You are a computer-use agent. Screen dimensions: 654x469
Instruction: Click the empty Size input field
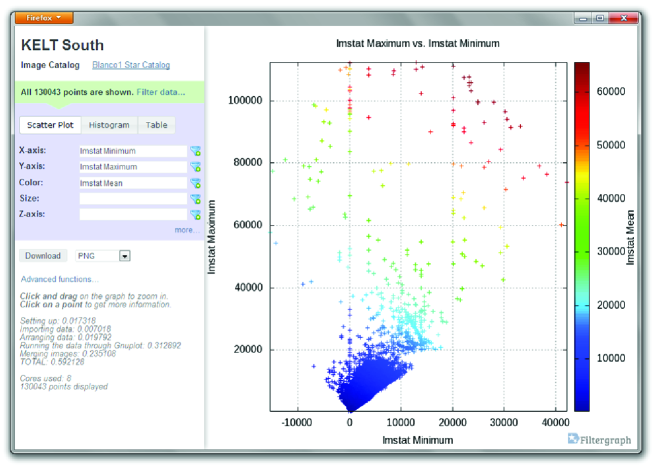click(133, 199)
